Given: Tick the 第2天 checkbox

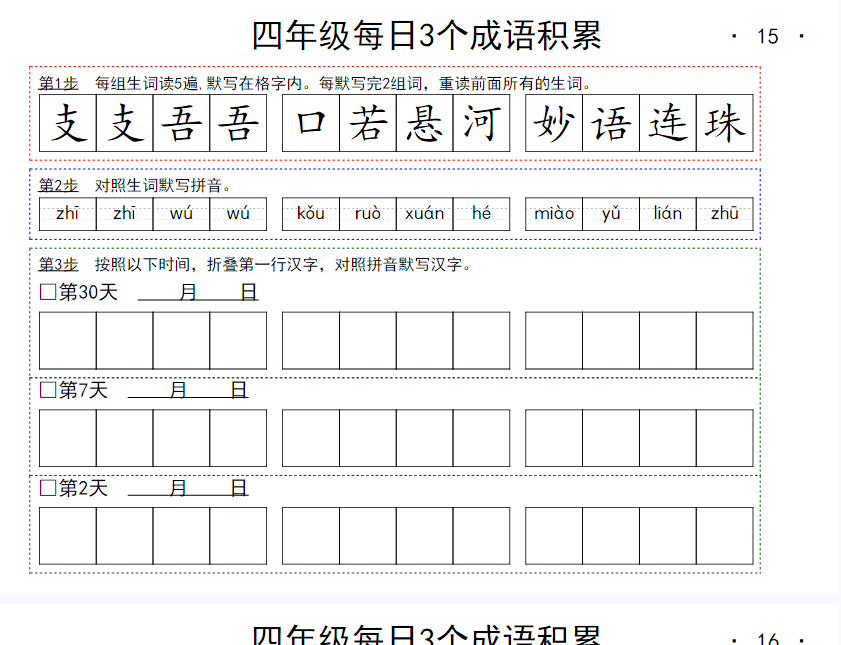Looking at the screenshot, I should pyautogui.click(x=47, y=488).
